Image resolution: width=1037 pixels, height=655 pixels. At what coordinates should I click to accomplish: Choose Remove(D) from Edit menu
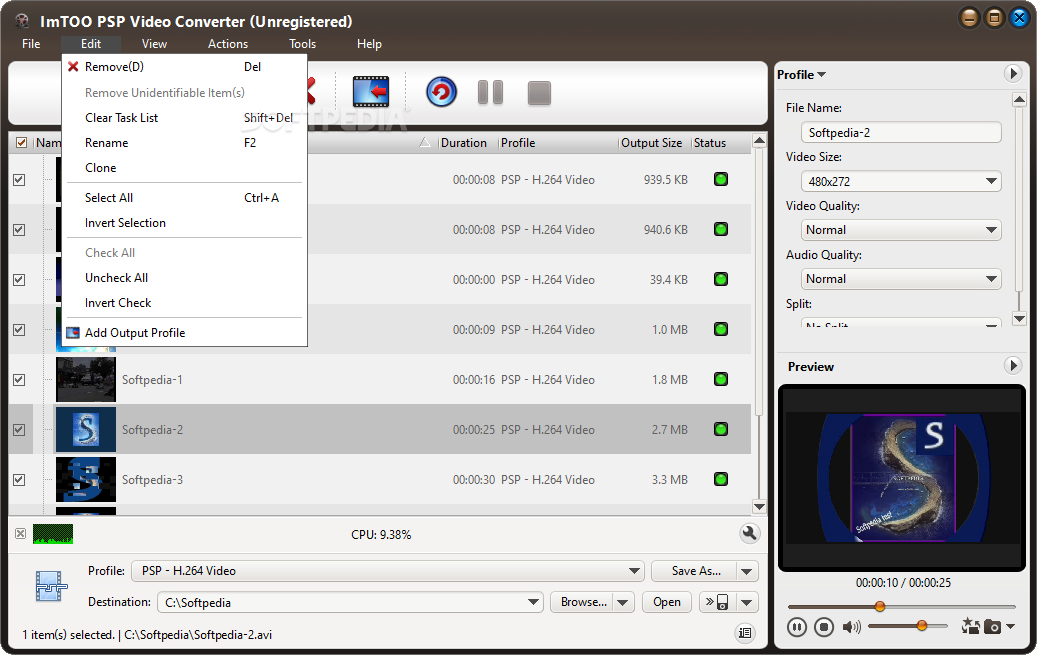coord(185,67)
